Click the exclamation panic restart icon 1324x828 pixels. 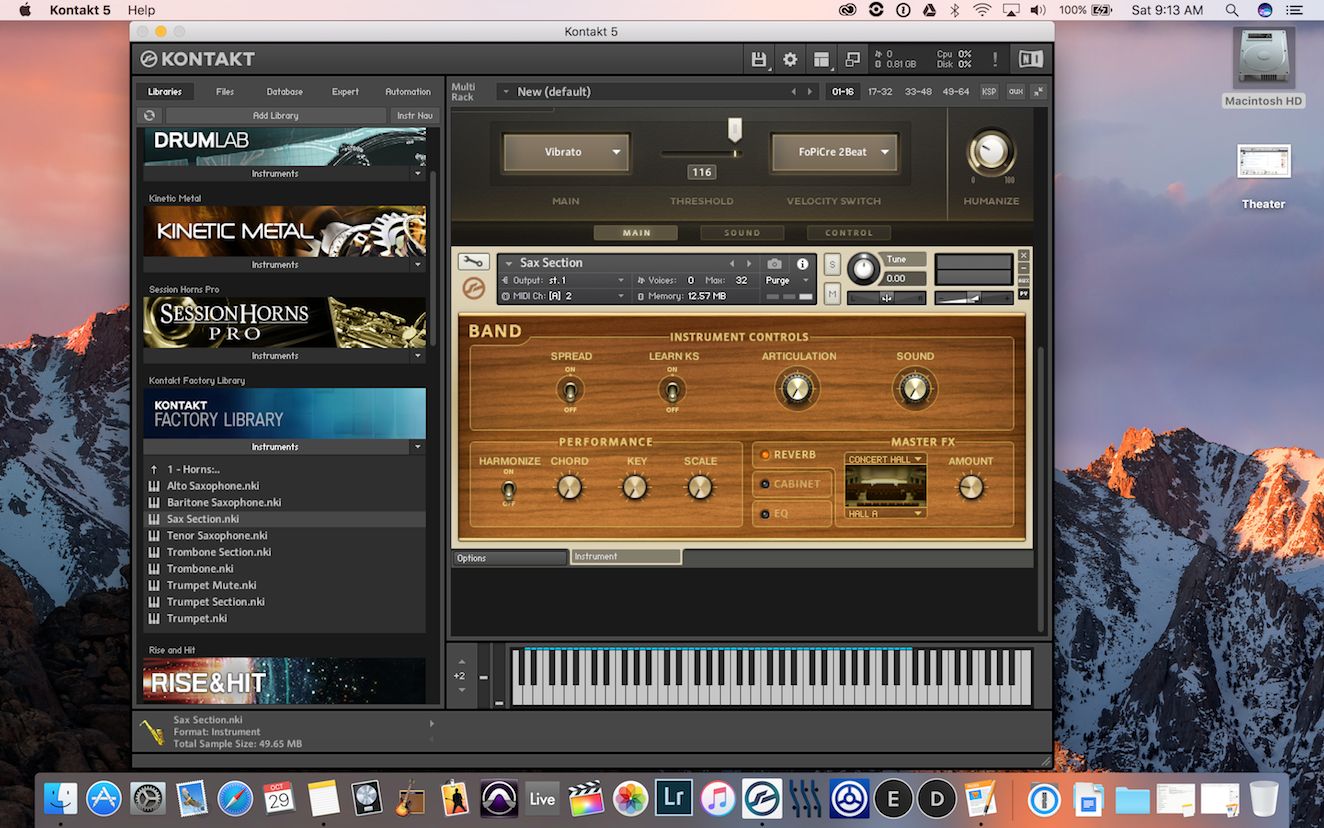tap(995, 59)
